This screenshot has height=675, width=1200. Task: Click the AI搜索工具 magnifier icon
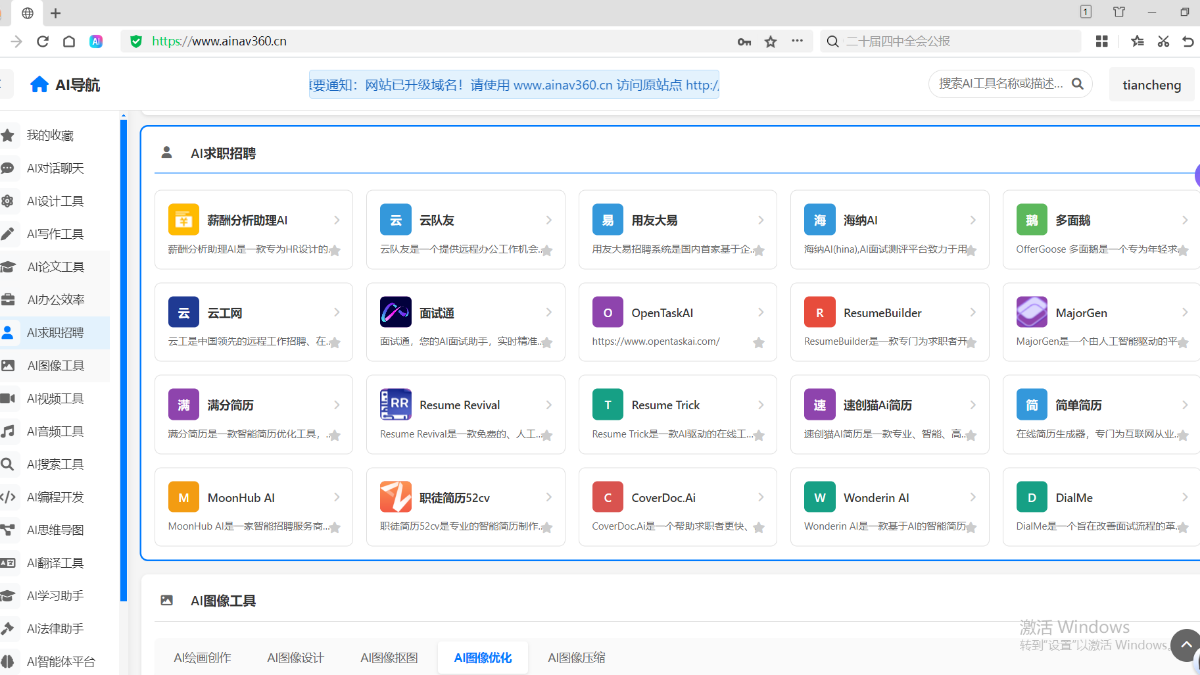point(7,464)
